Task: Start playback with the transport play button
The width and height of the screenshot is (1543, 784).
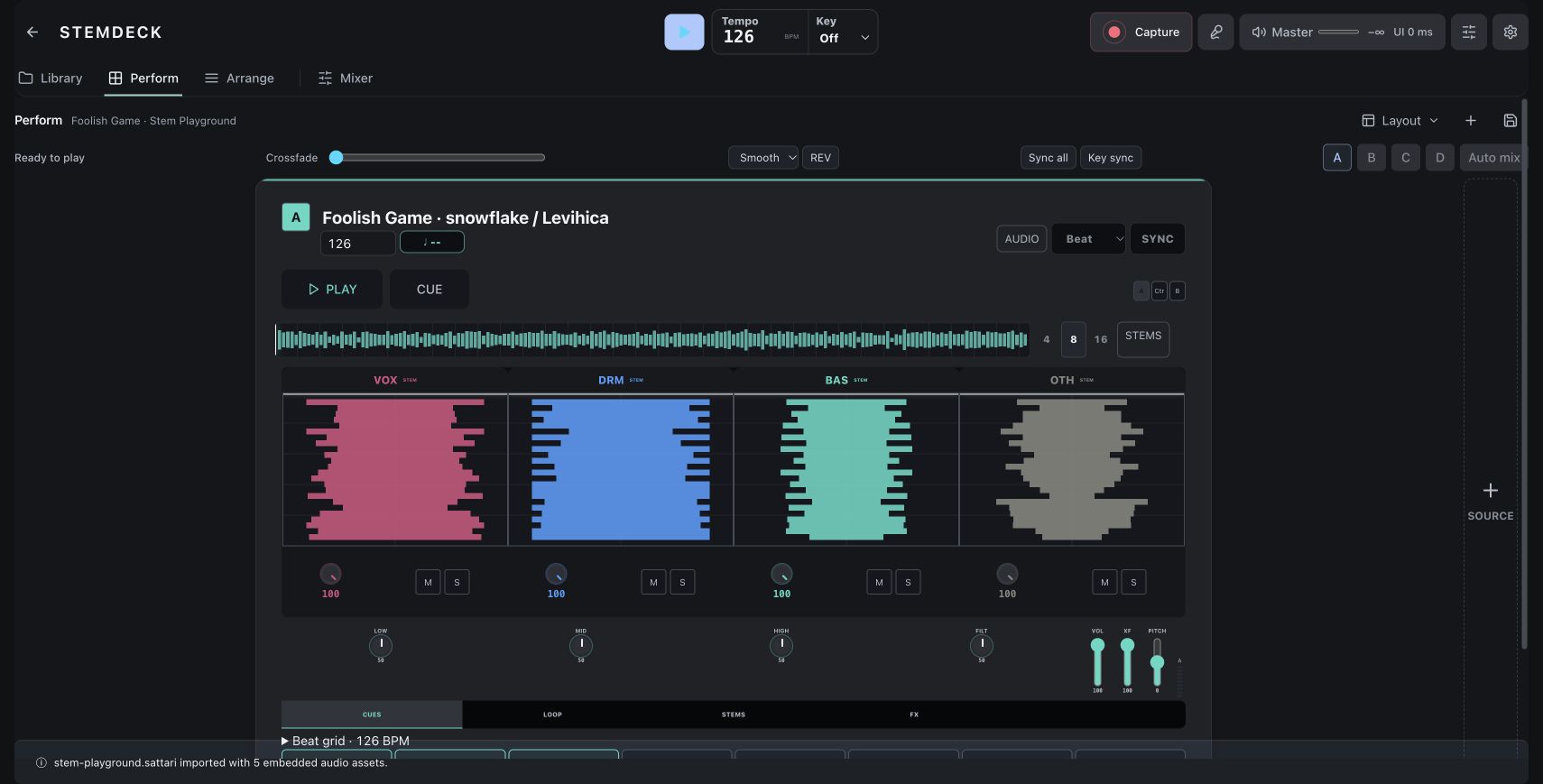Action: point(684,32)
